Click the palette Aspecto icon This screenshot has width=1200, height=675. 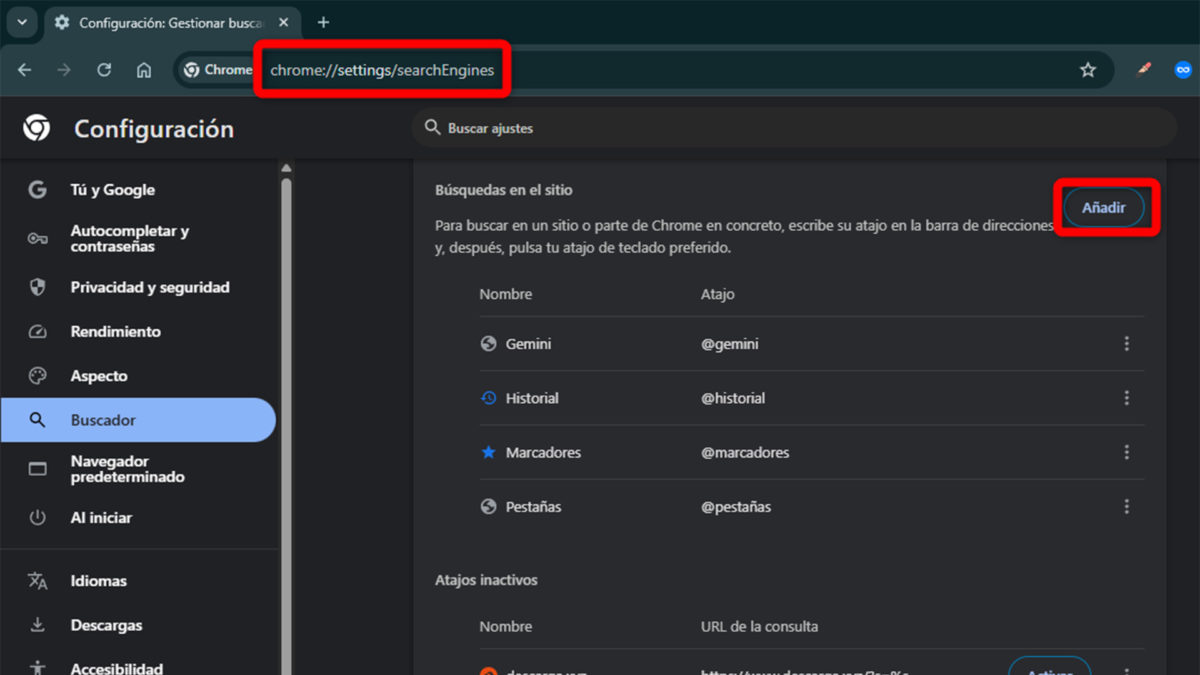point(37,376)
